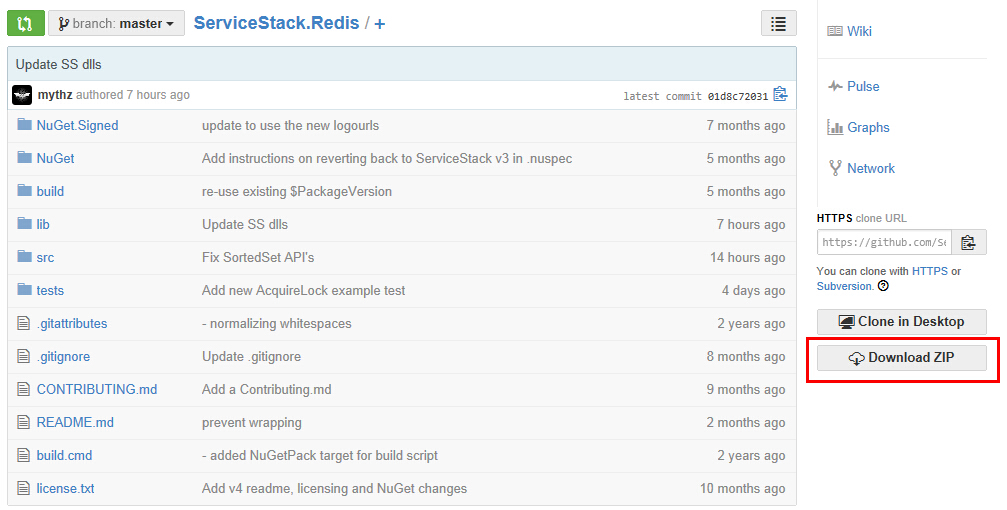The width and height of the screenshot is (1007, 510).
Task: Open commit 'Add a Contributing.md'
Action: 267,389
